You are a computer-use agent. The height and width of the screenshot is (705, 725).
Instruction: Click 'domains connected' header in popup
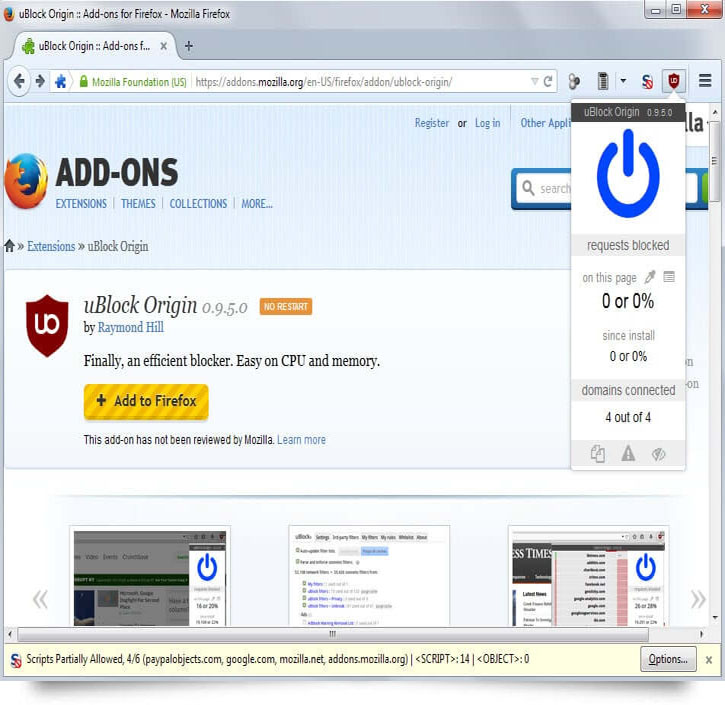(628, 390)
